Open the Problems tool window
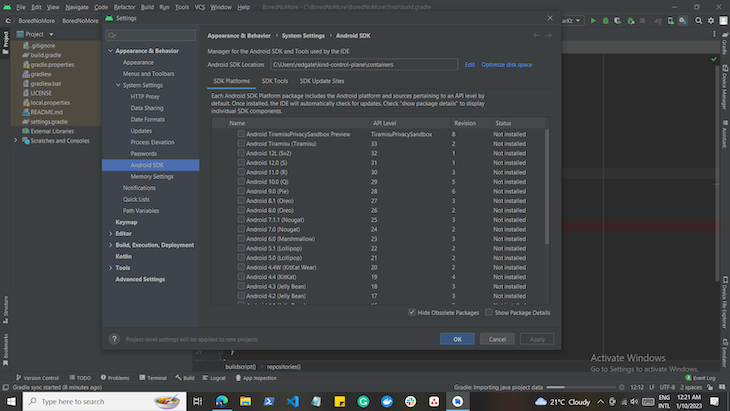 [x=116, y=378]
